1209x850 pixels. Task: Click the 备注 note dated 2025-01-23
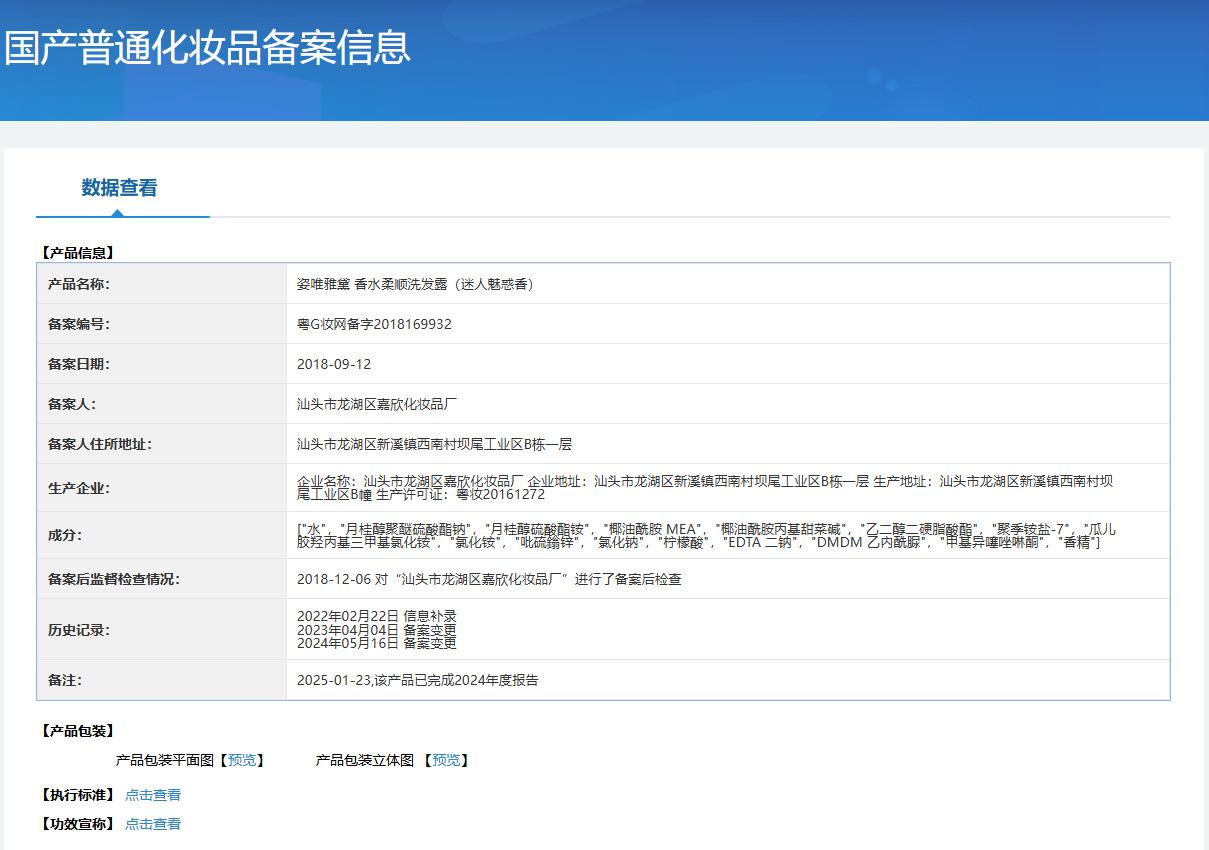pyautogui.click(x=417, y=680)
